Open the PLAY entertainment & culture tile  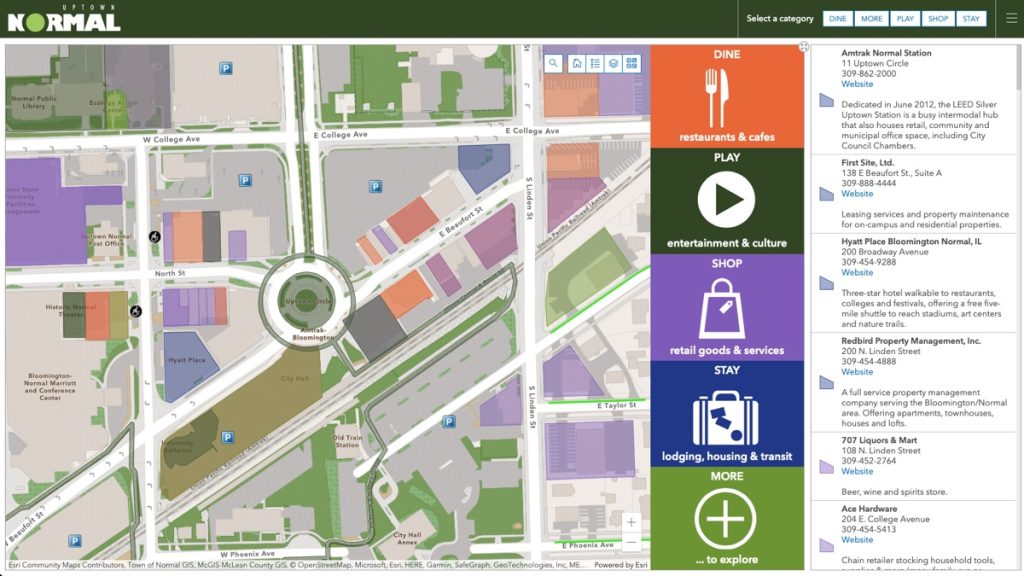coord(727,201)
